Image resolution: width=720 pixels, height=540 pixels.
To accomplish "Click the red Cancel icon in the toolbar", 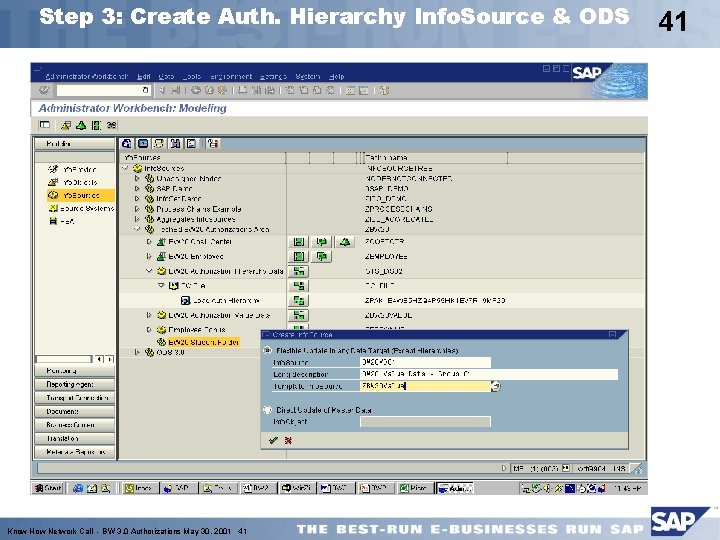I will point(222,90).
